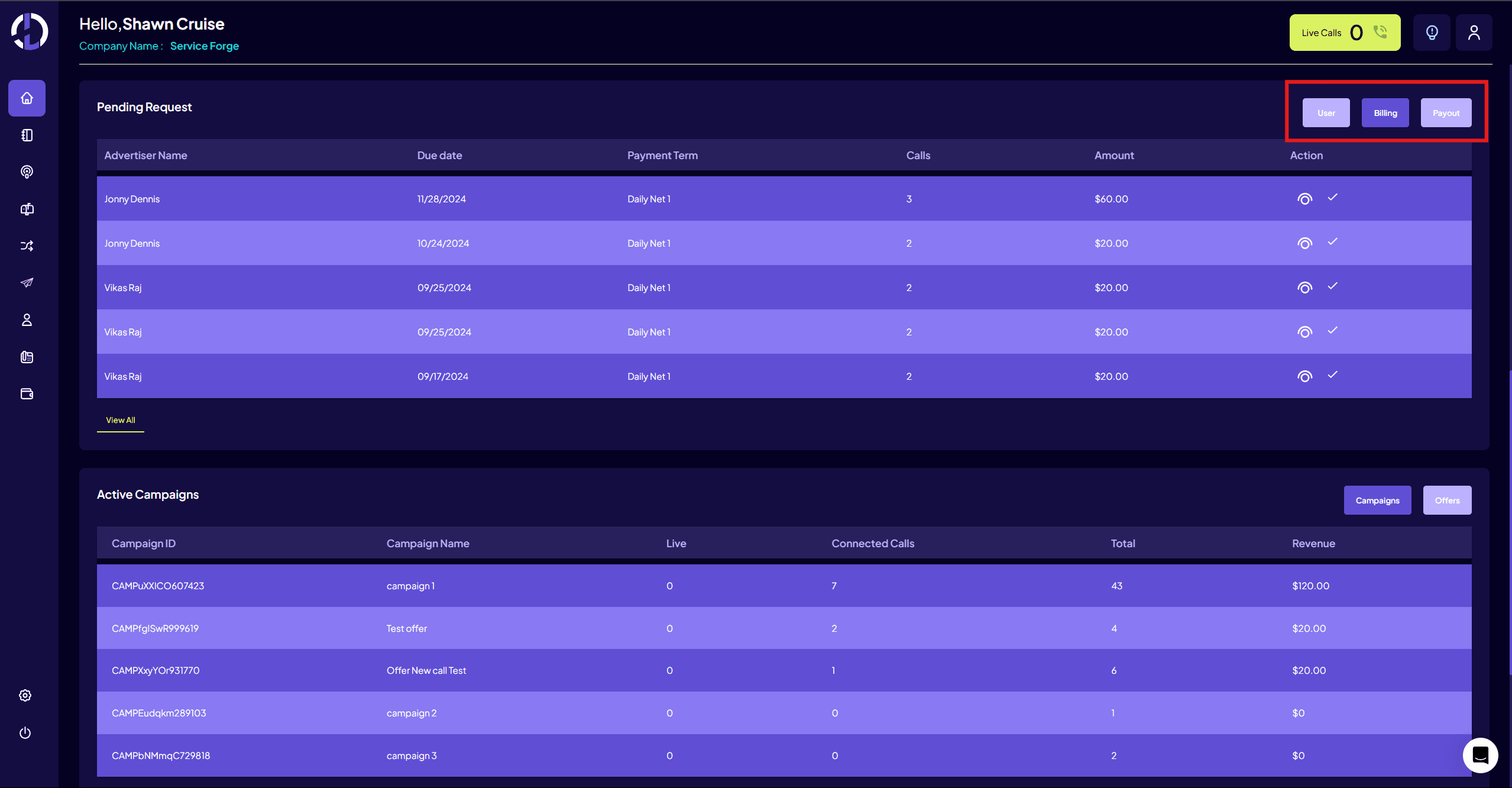Image resolution: width=1512 pixels, height=788 pixels.
Task: Switch to the User pending requests tab
Action: [x=1326, y=113]
